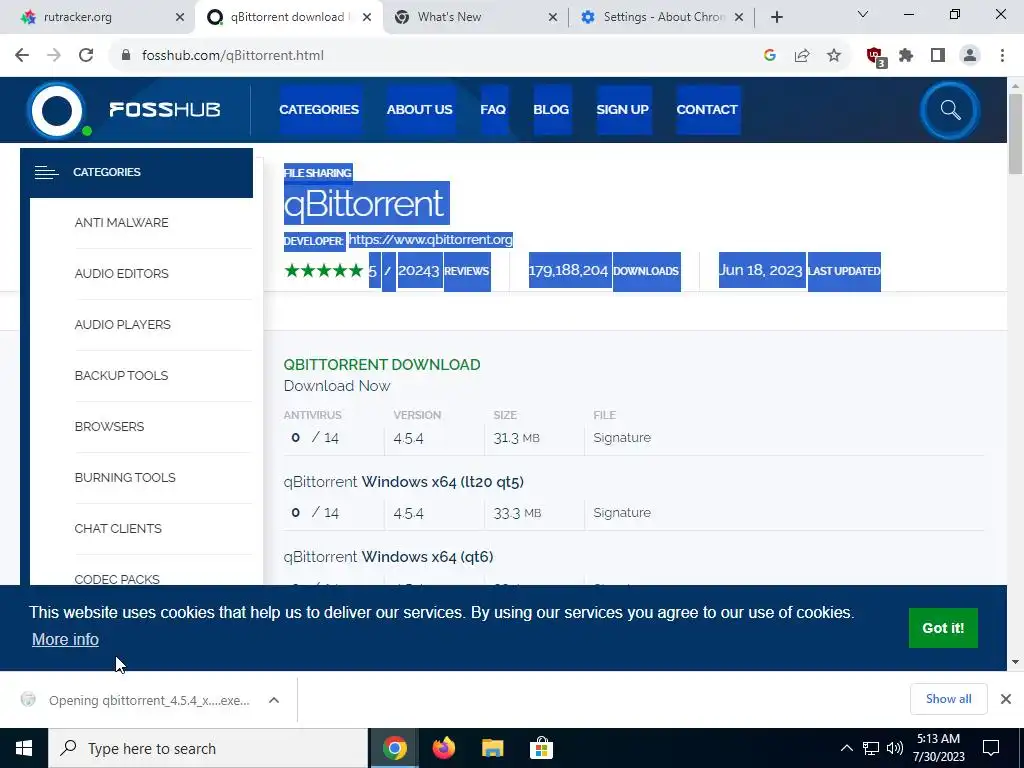Show hidden system tray icons

click(846, 748)
